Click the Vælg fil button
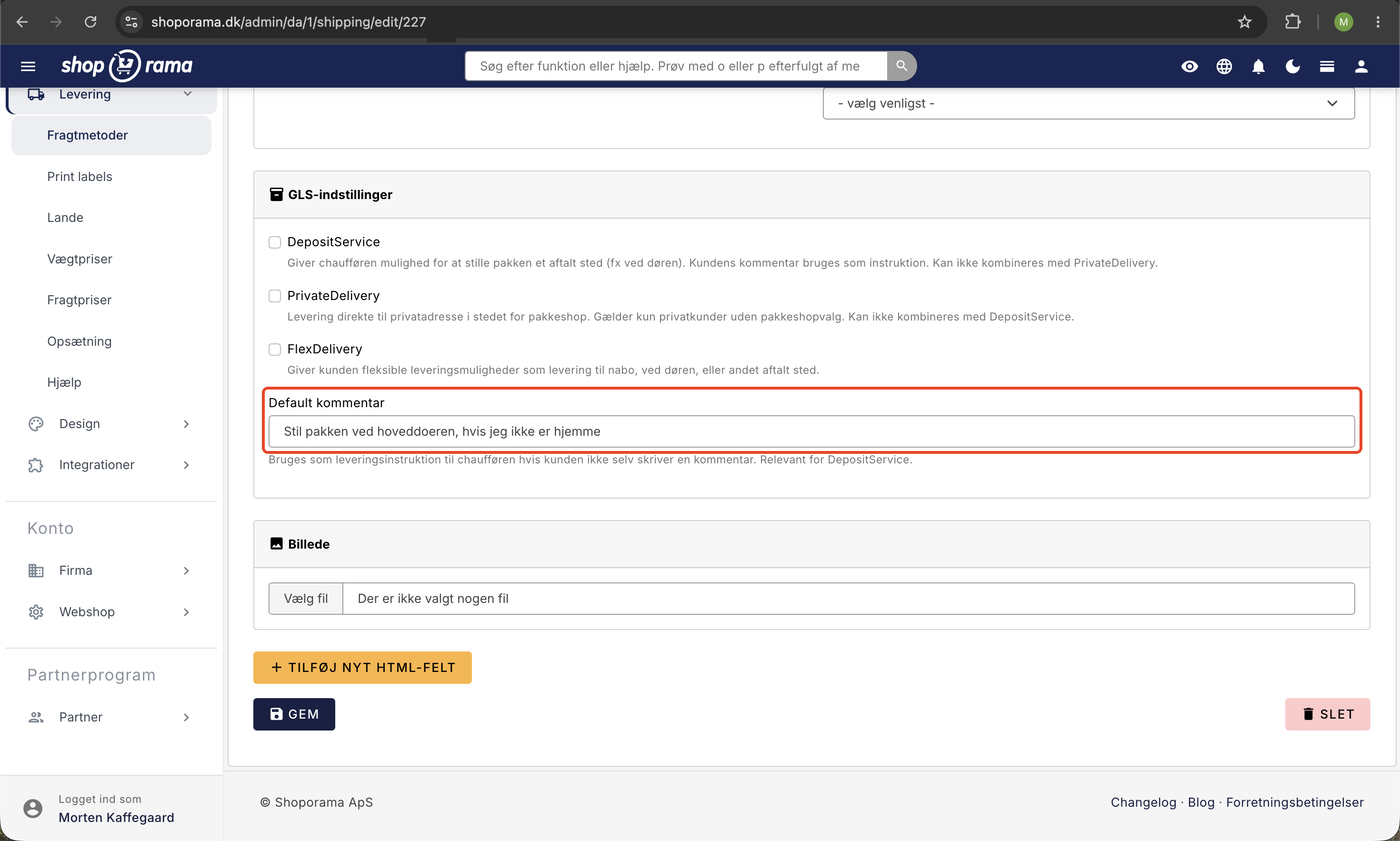The height and width of the screenshot is (841, 1400). 306,598
